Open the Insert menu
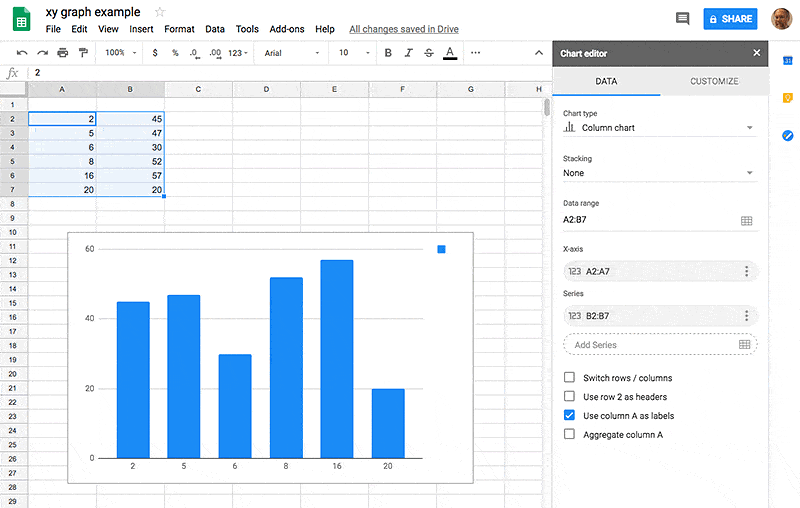Viewport: 800px width, 508px height. [x=141, y=30]
